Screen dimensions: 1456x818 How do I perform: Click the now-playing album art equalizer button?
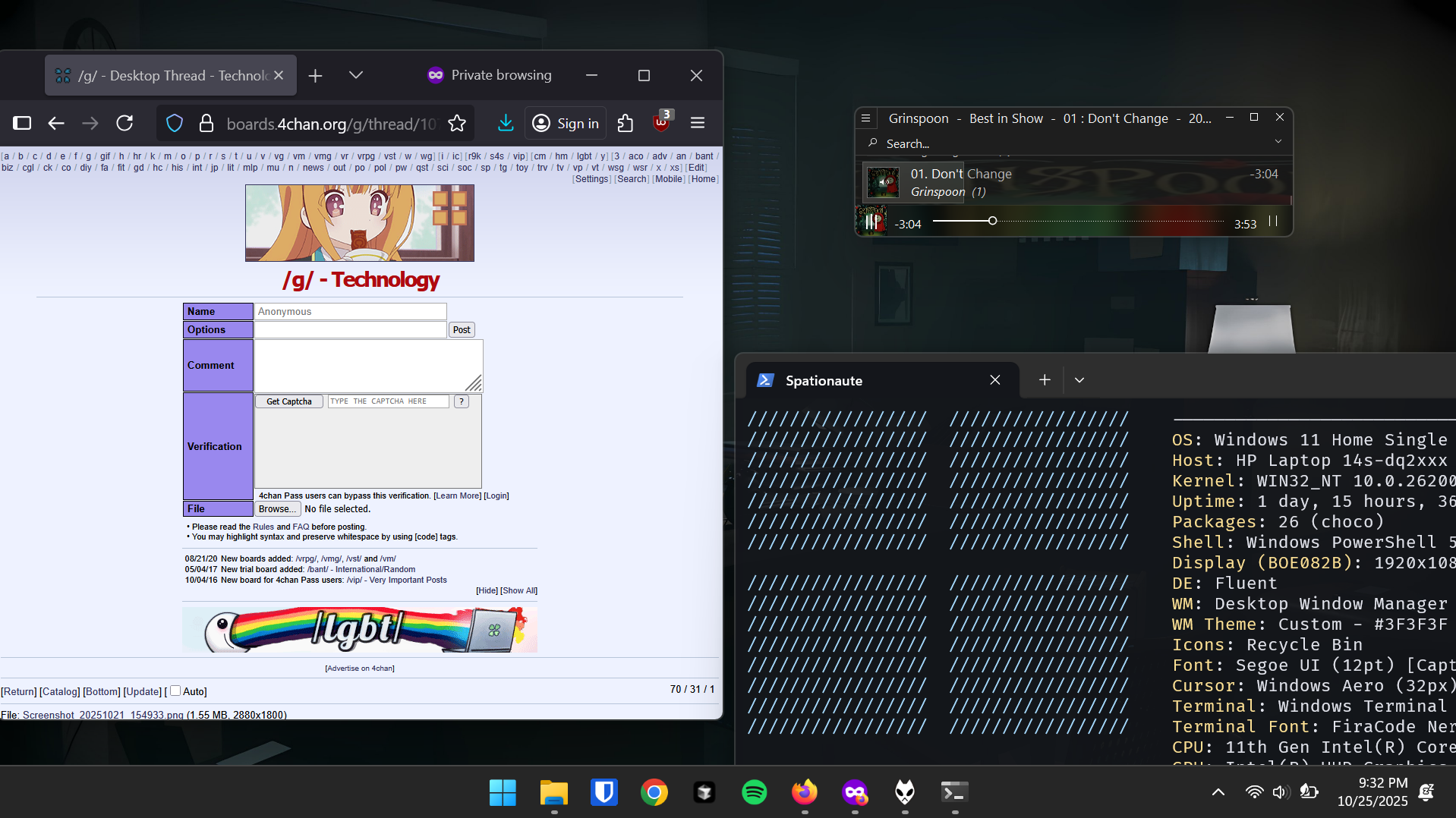pos(871,222)
